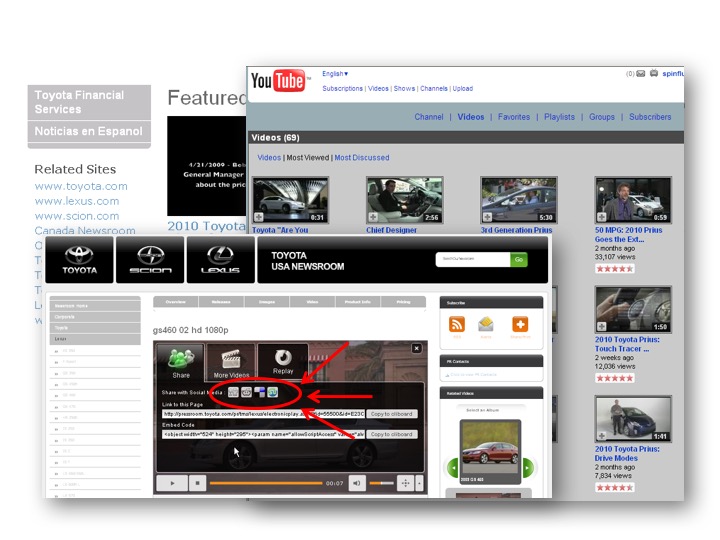The width and height of the screenshot is (720, 540).
Task: Click the YouTube logo
Action: 278,81
